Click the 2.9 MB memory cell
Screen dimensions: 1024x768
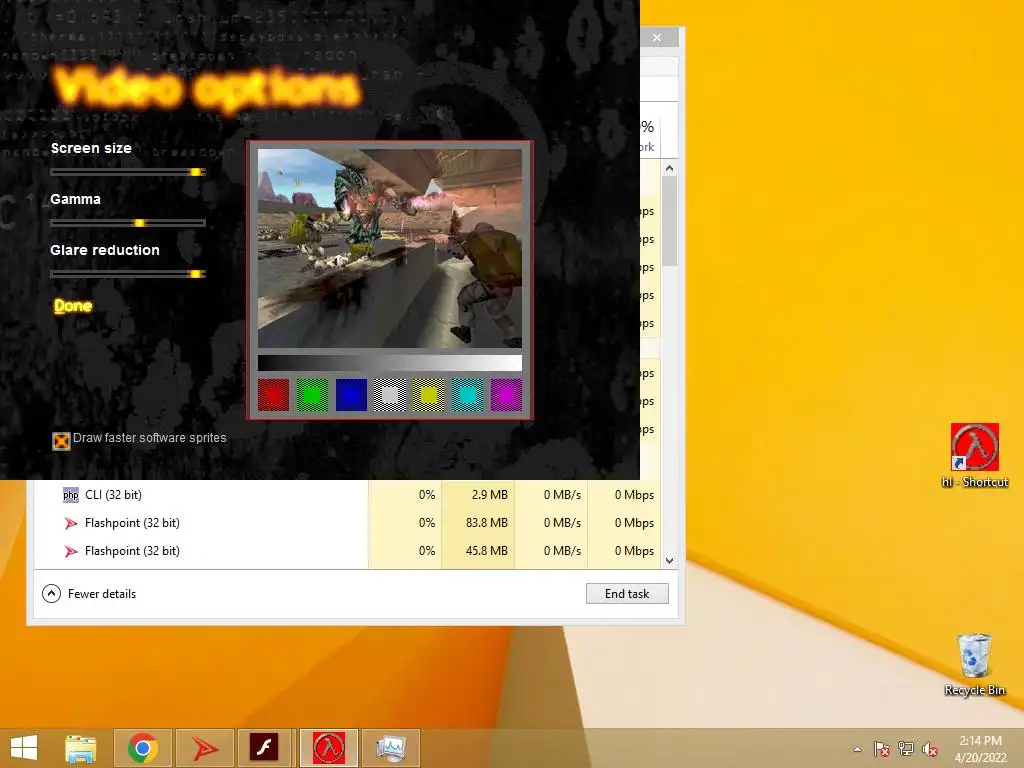coord(478,495)
